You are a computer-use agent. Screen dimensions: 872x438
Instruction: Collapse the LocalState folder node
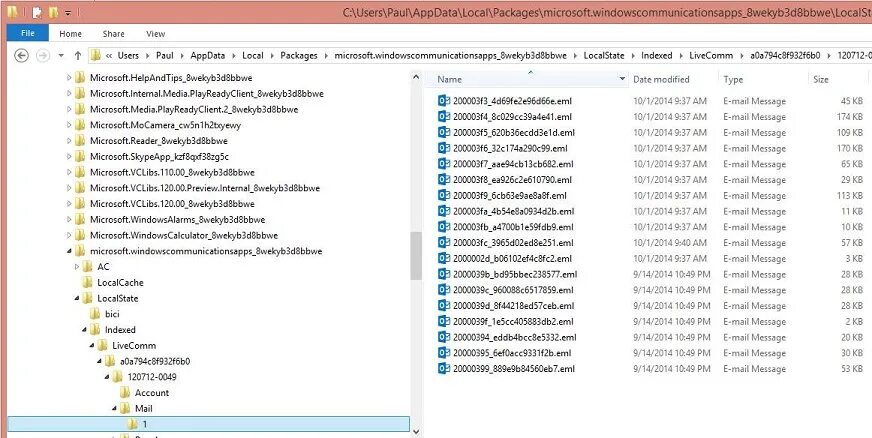(x=77, y=298)
